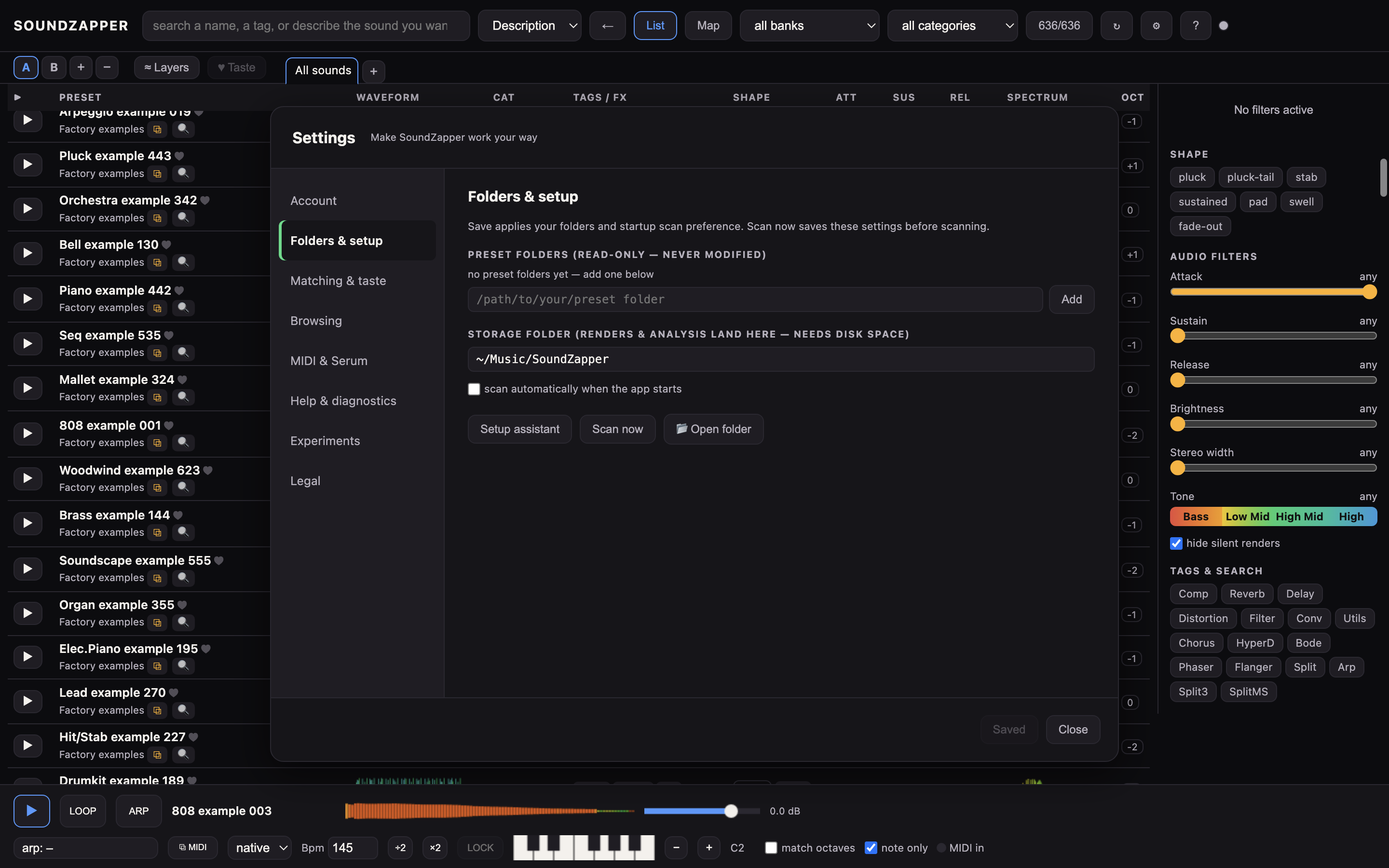This screenshot has height=868, width=1389.
Task: Click the Attack filter slider
Action: [x=1273, y=292]
